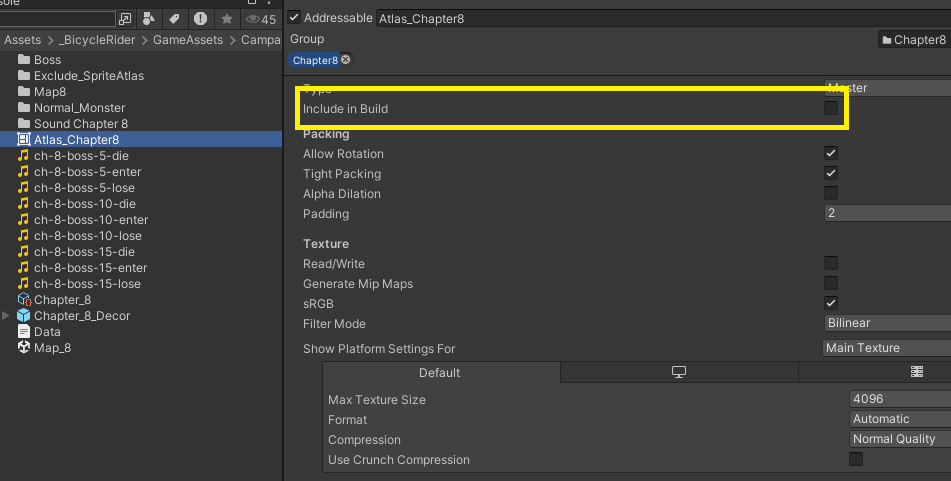The image size is (951, 481).
Task: Open Show Platform Settings For dropdown
Action: (886, 348)
